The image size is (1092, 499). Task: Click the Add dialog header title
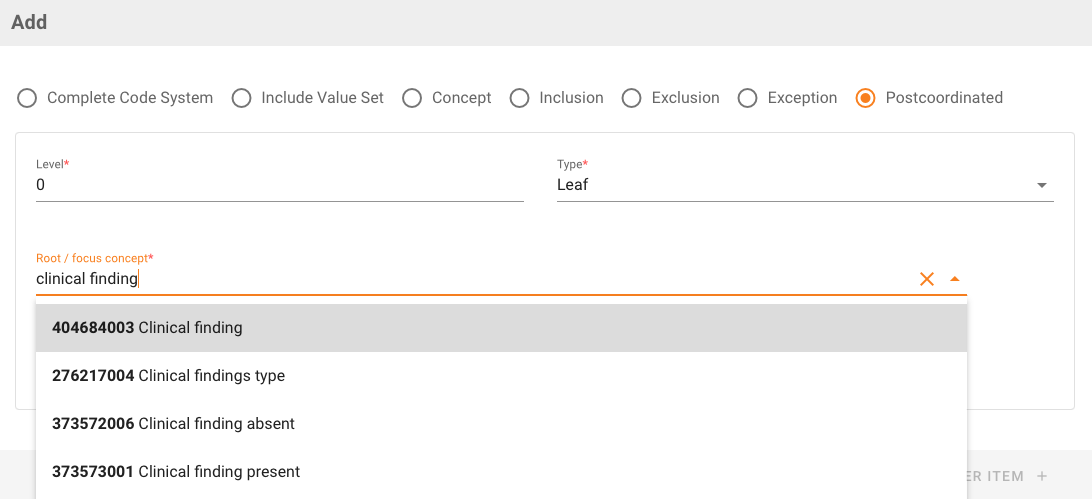click(29, 22)
